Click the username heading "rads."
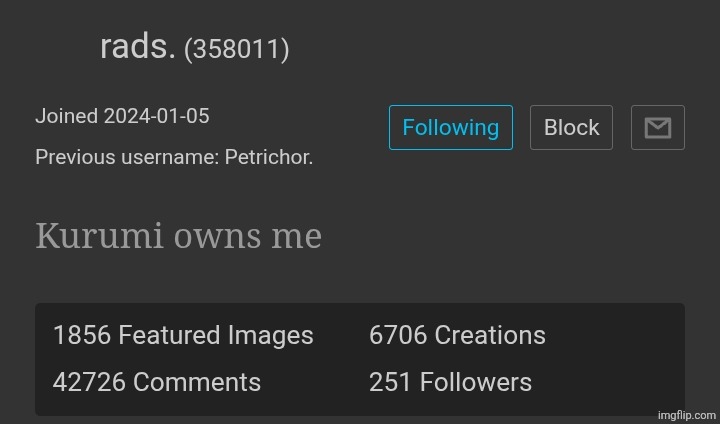Viewport: 720px width, 424px height. point(138,46)
